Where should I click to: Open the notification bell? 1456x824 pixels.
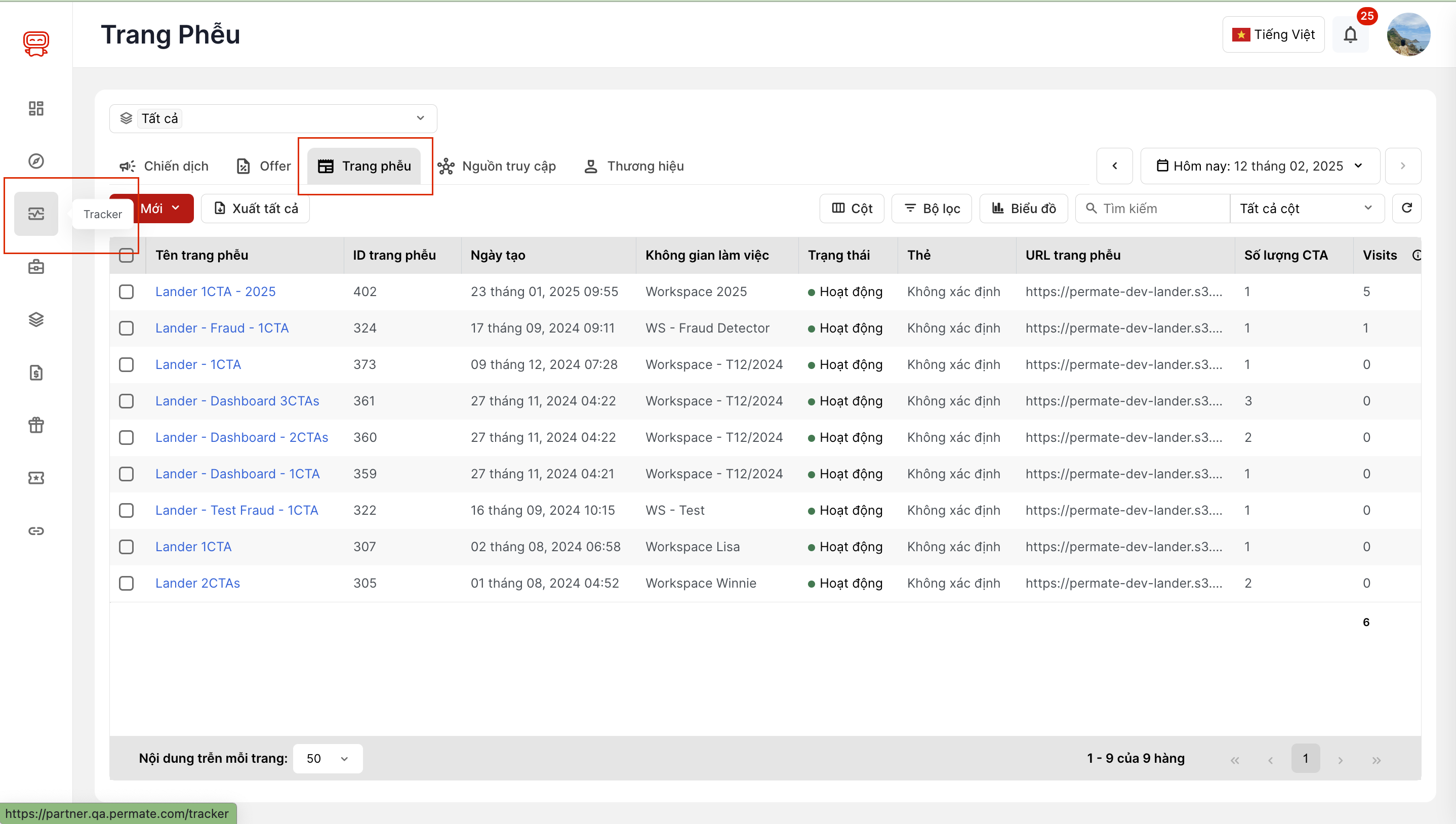(x=1350, y=35)
